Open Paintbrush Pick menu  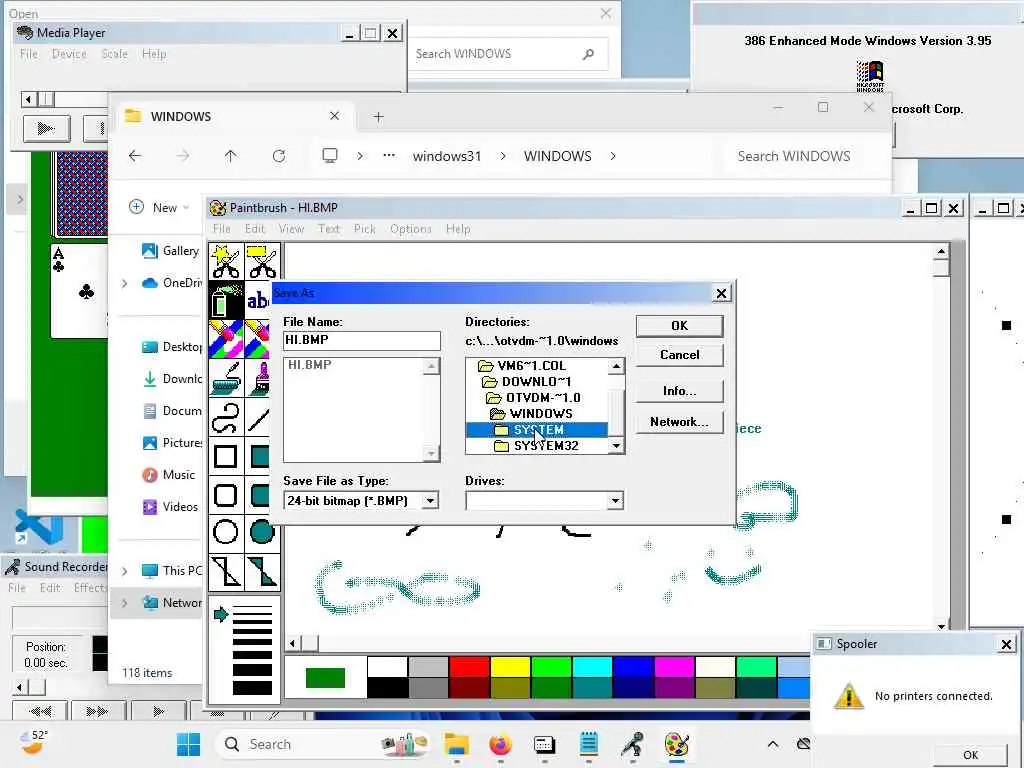tap(364, 229)
